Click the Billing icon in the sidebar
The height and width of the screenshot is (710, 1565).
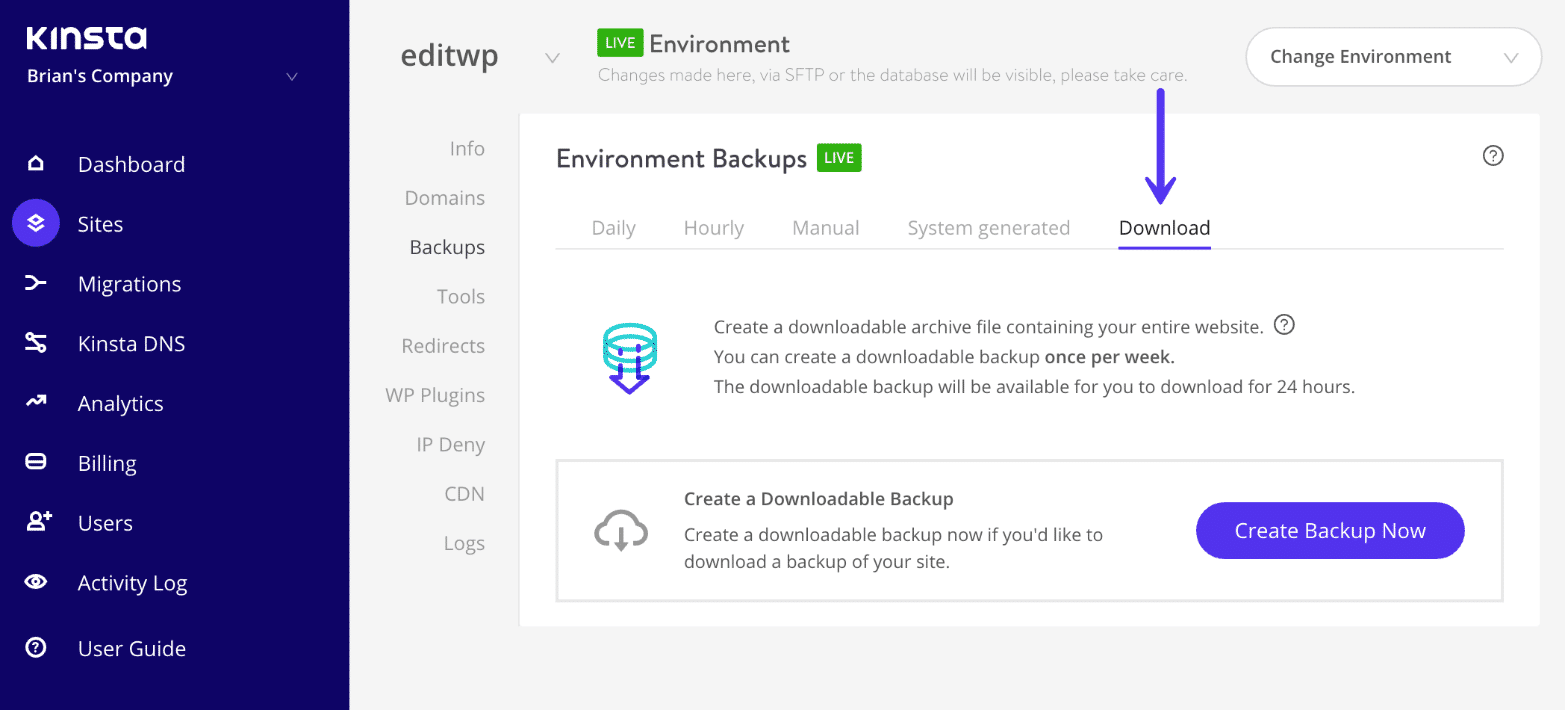pyautogui.click(x=36, y=462)
